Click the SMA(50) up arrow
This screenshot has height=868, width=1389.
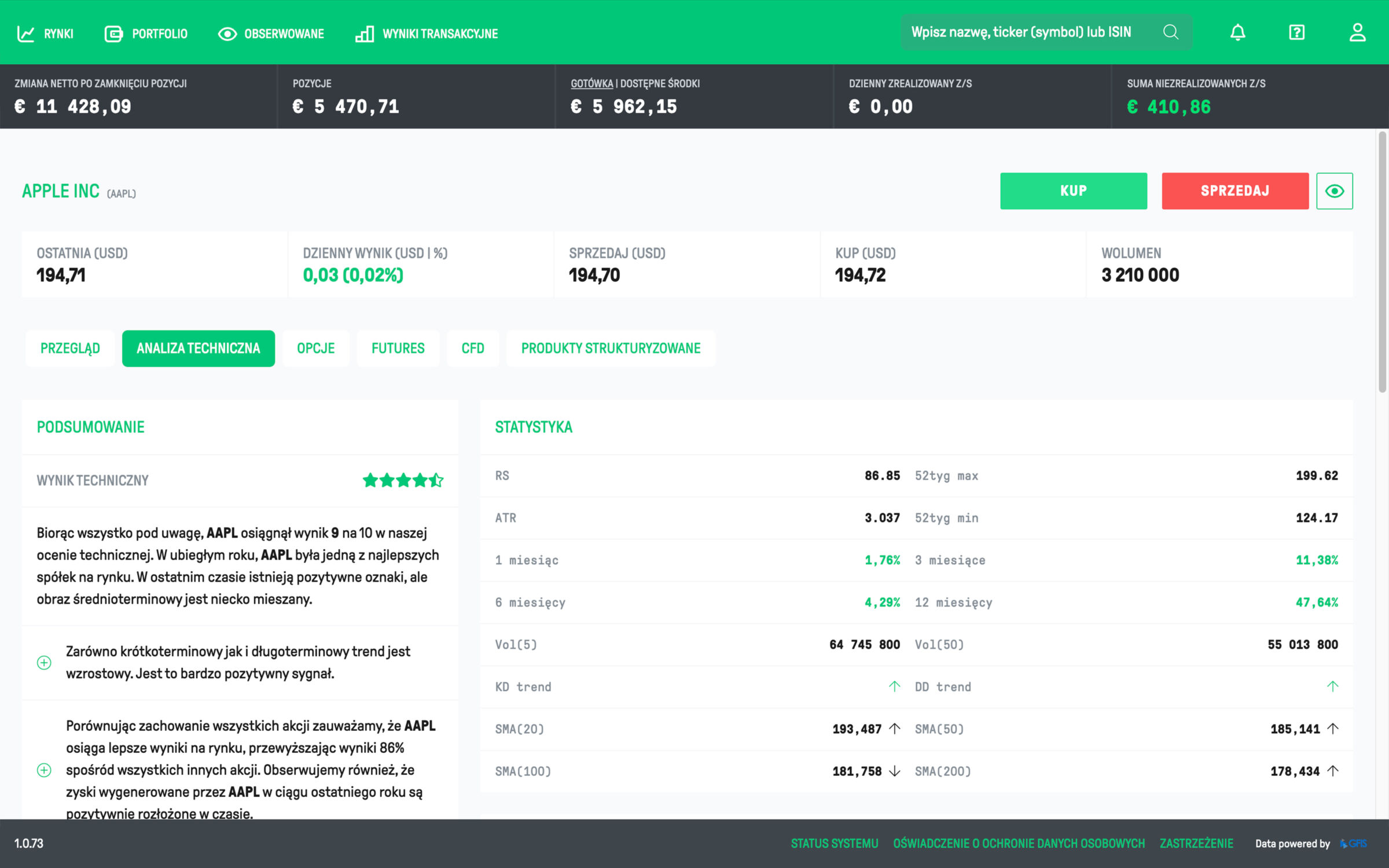pos(1332,729)
